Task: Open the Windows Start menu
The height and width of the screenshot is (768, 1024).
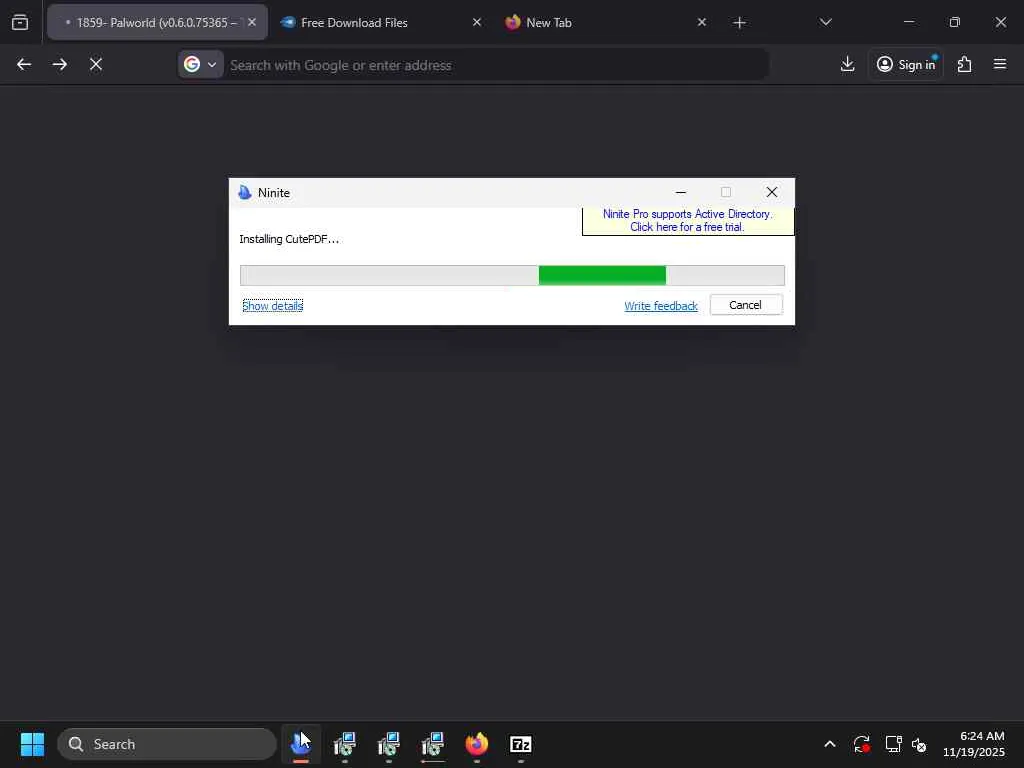Action: click(32, 744)
